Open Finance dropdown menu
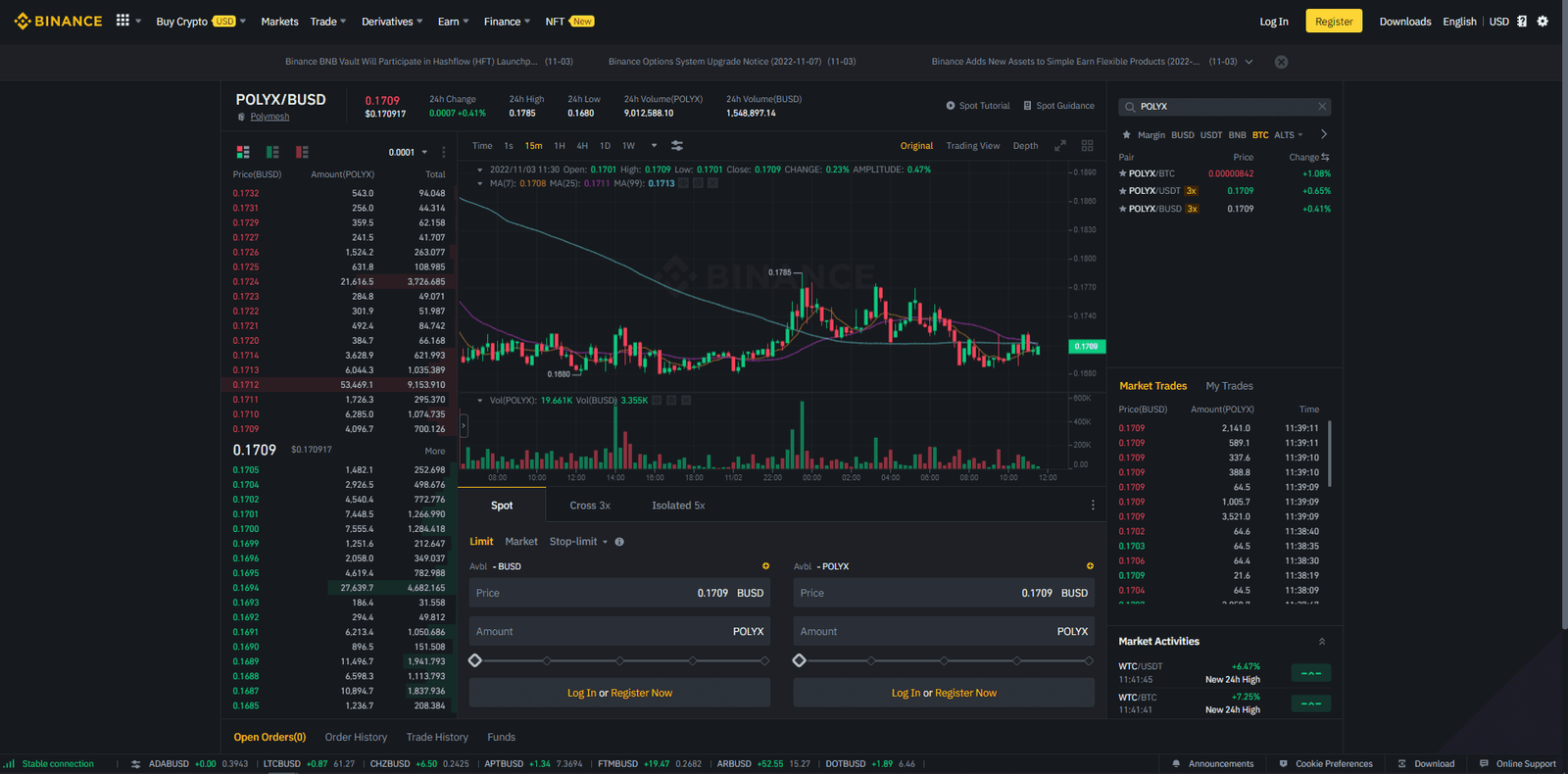1568x774 pixels. (x=507, y=22)
